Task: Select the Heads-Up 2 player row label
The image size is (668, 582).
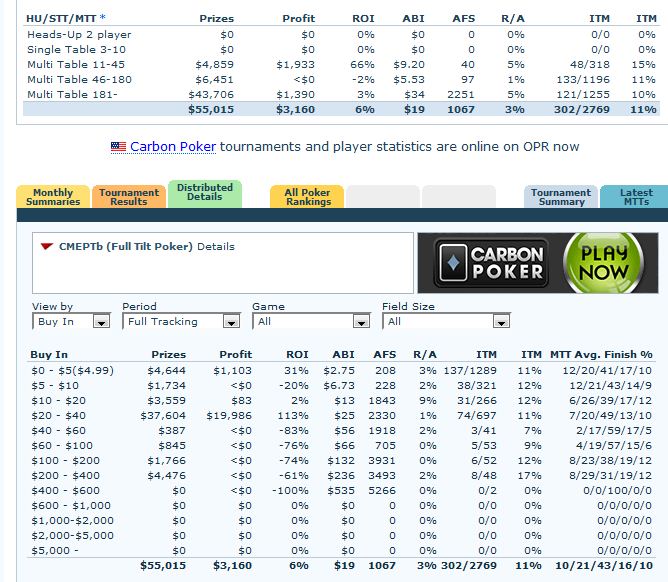Action: [79, 35]
